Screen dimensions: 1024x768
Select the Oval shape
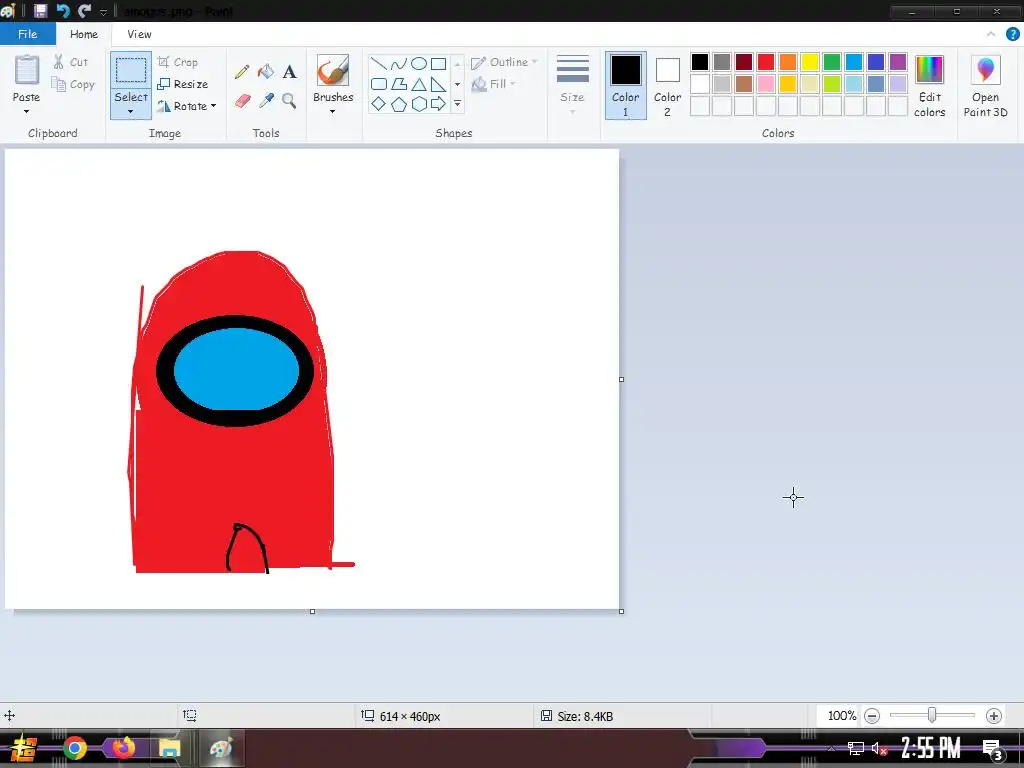[419, 64]
